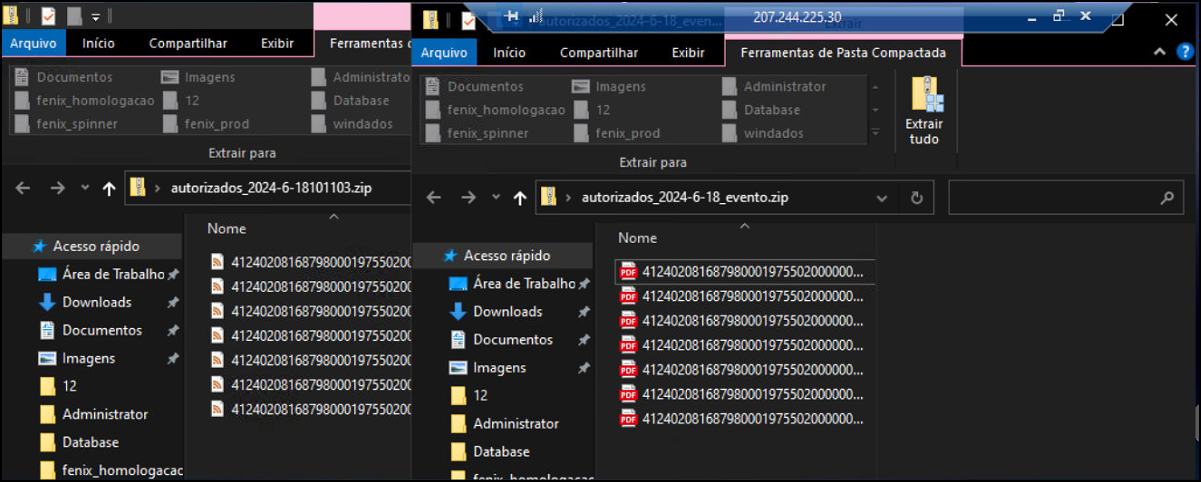Choose Imagens extract destination in 18101103.zip ribbon
Image resolution: width=1201 pixels, height=482 pixels.
[198, 77]
